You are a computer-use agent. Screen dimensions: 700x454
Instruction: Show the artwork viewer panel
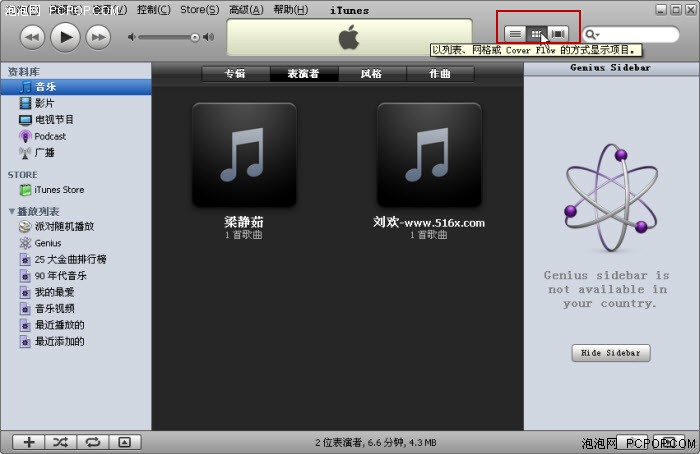[125, 442]
